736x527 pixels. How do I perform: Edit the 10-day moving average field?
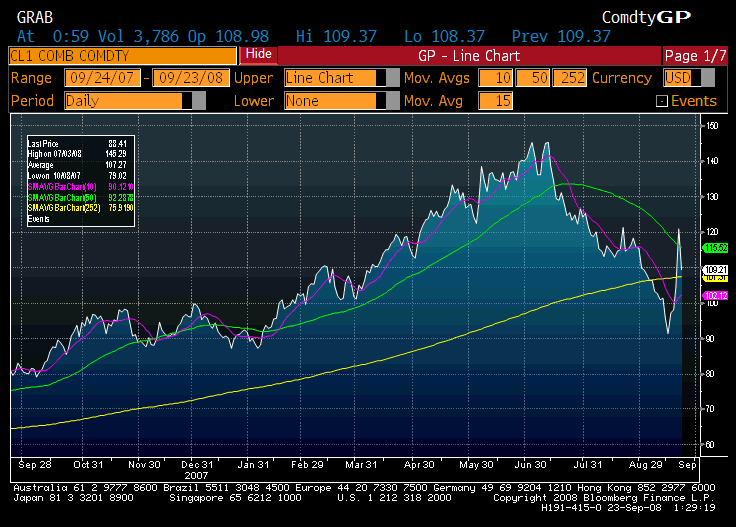click(496, 78)
